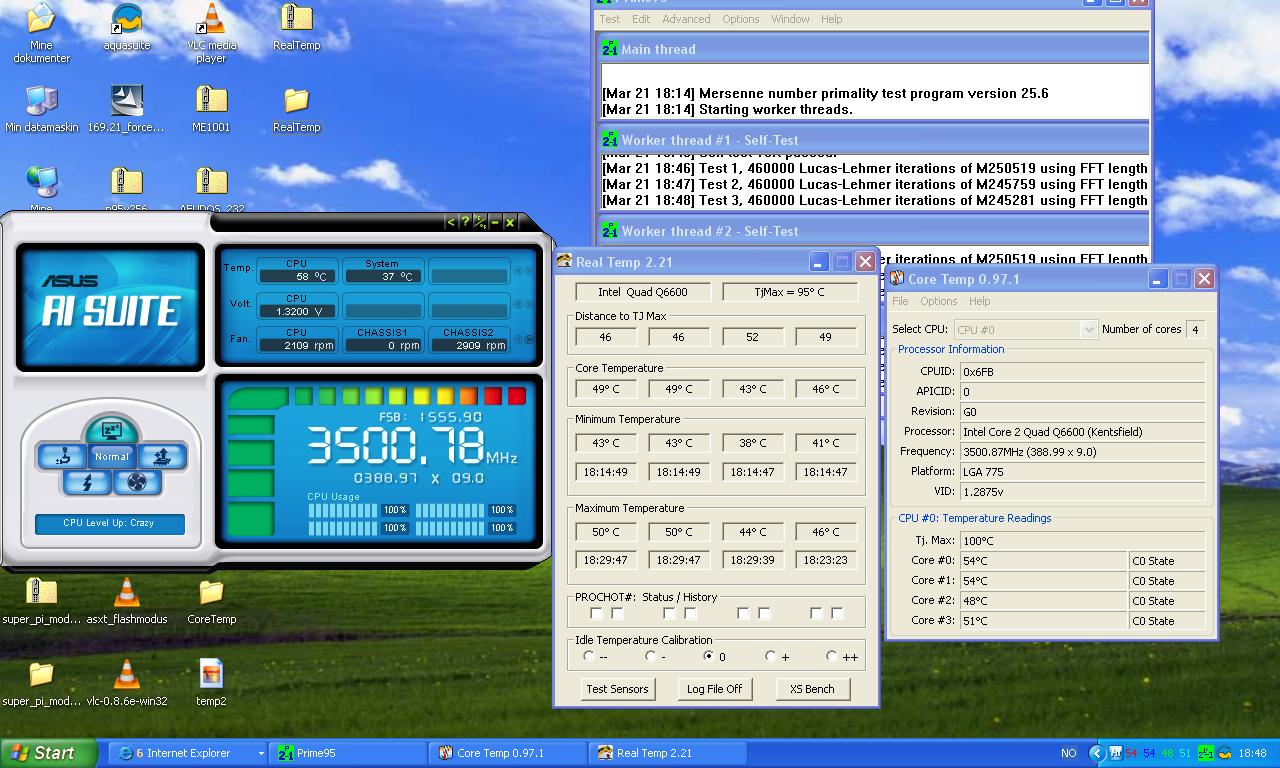Activate the sleep-monitor mode icon in AI Suite
Viewport: 1280px width, 768px height.
point(111,432)
